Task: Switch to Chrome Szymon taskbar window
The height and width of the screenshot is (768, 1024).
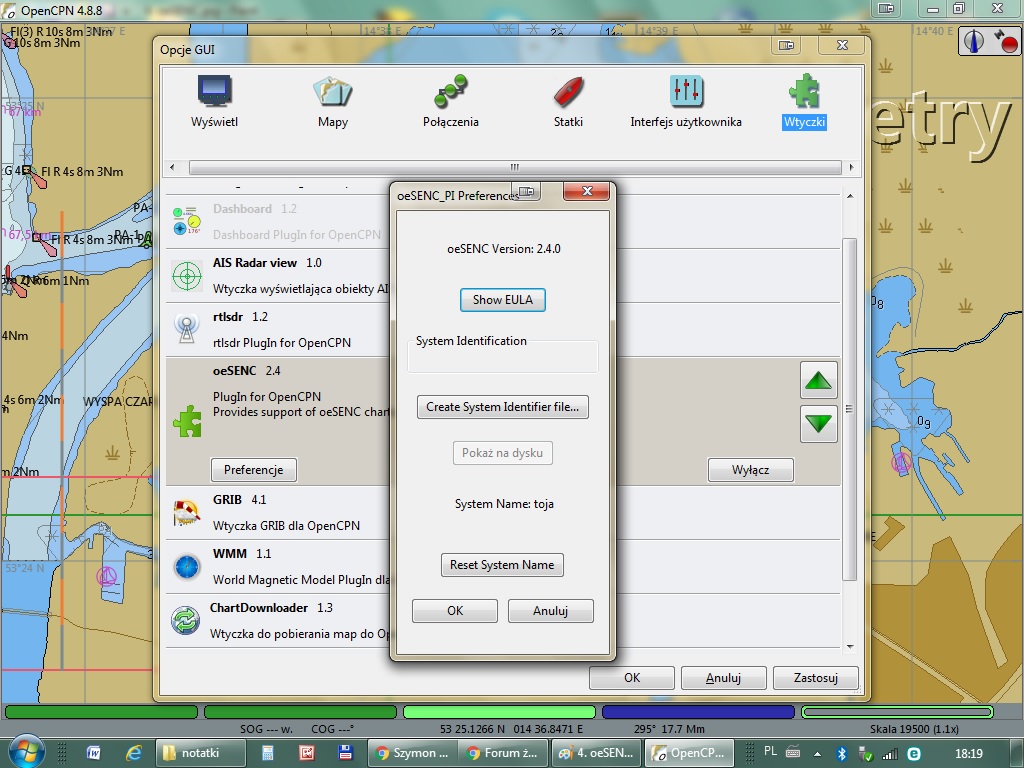Action: coord(413,753)
